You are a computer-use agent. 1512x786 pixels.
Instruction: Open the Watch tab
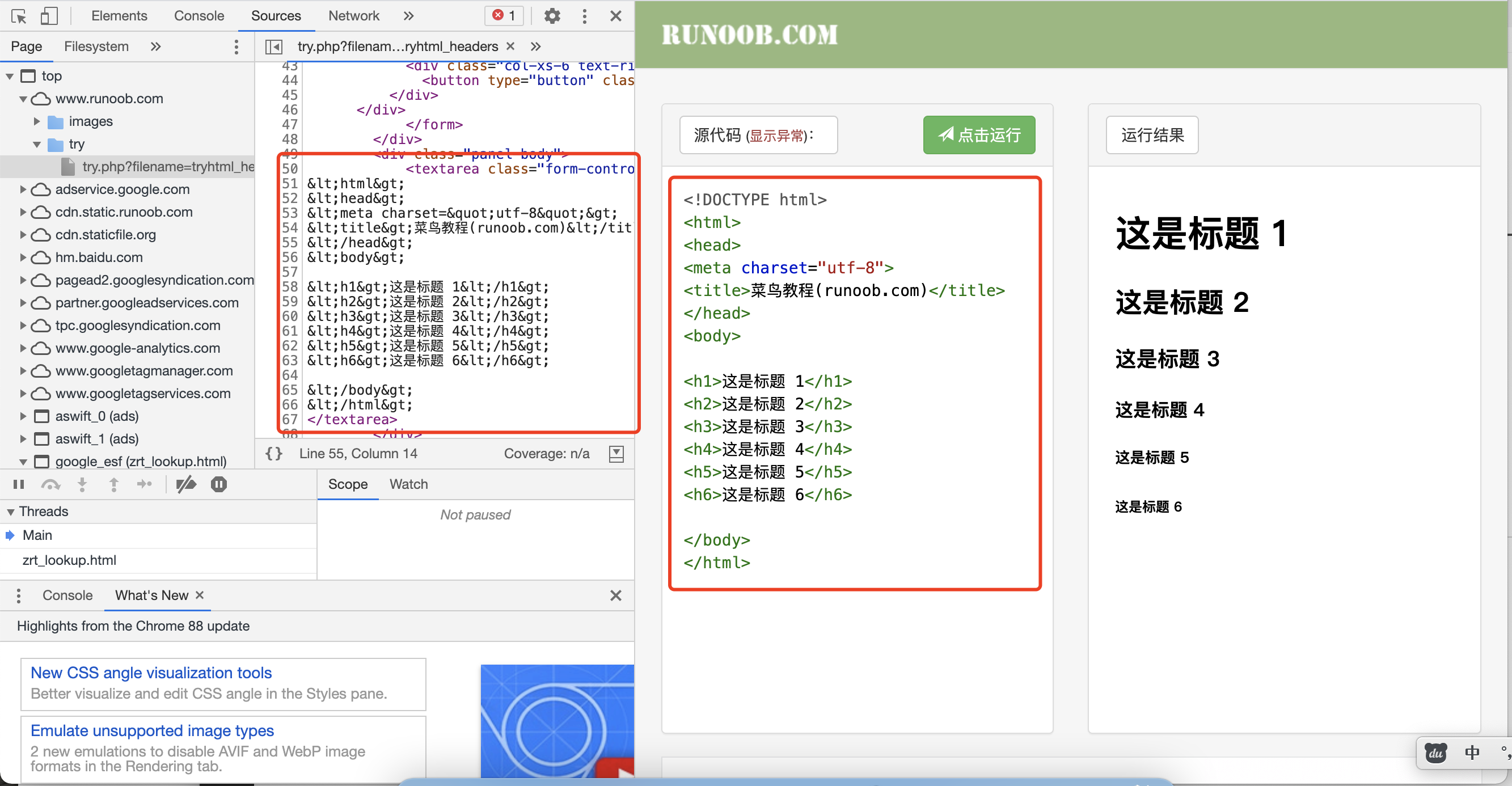pos(408,484)
